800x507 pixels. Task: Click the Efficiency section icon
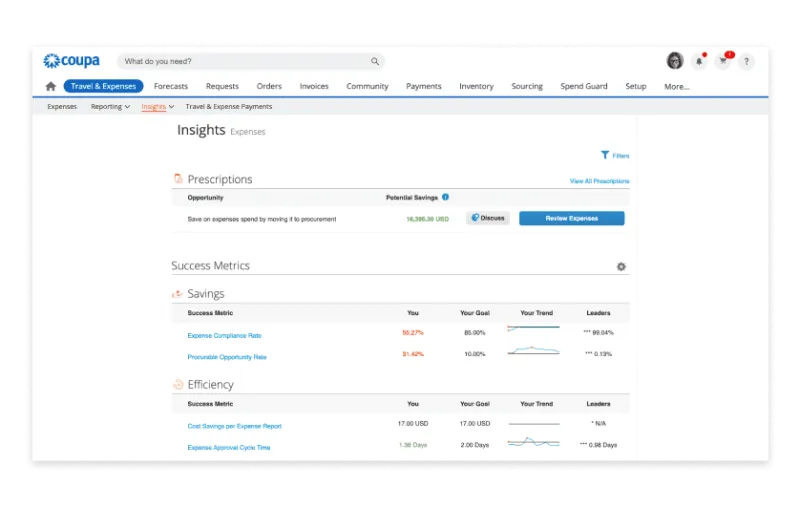point(178,384)
